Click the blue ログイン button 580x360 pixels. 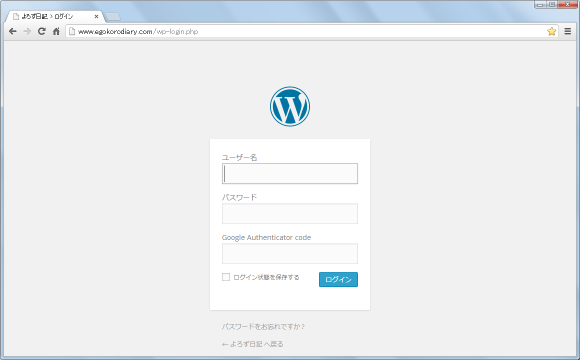[338, 279]
